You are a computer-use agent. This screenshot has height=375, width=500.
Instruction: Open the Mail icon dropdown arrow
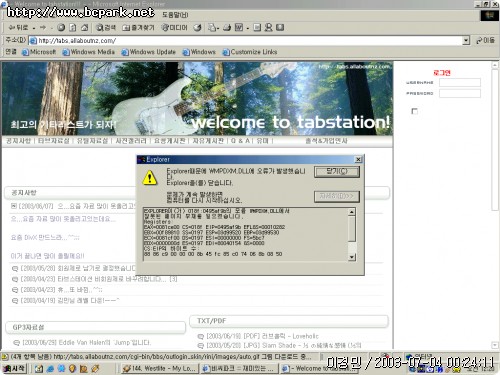click(x=218, y=28)
